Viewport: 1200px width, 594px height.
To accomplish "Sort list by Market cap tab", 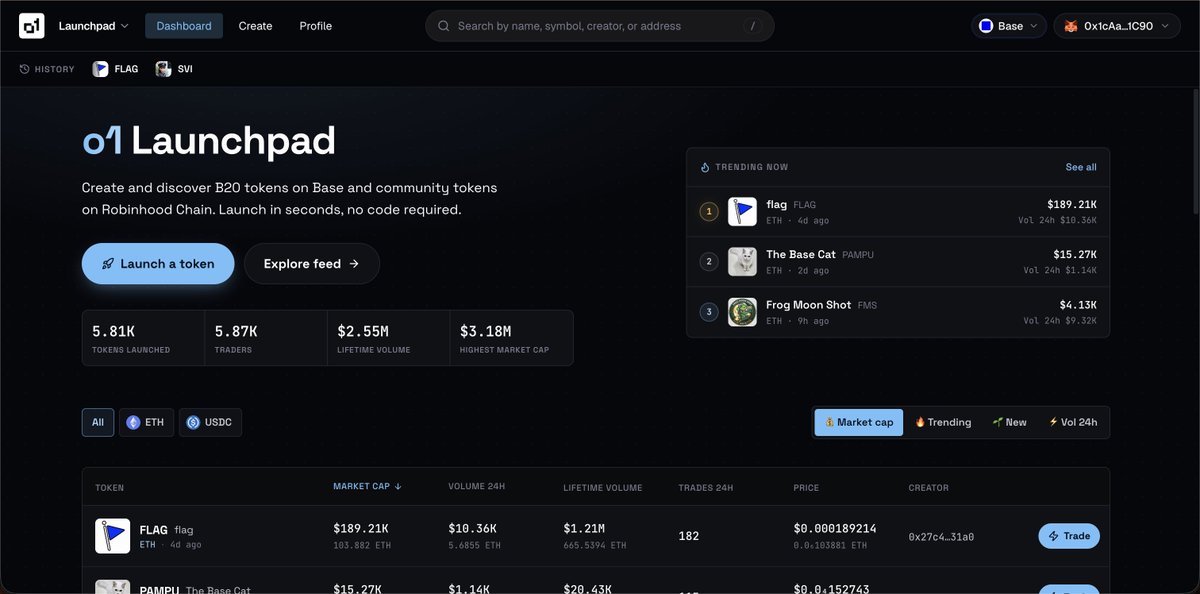I will coord(859,422).
